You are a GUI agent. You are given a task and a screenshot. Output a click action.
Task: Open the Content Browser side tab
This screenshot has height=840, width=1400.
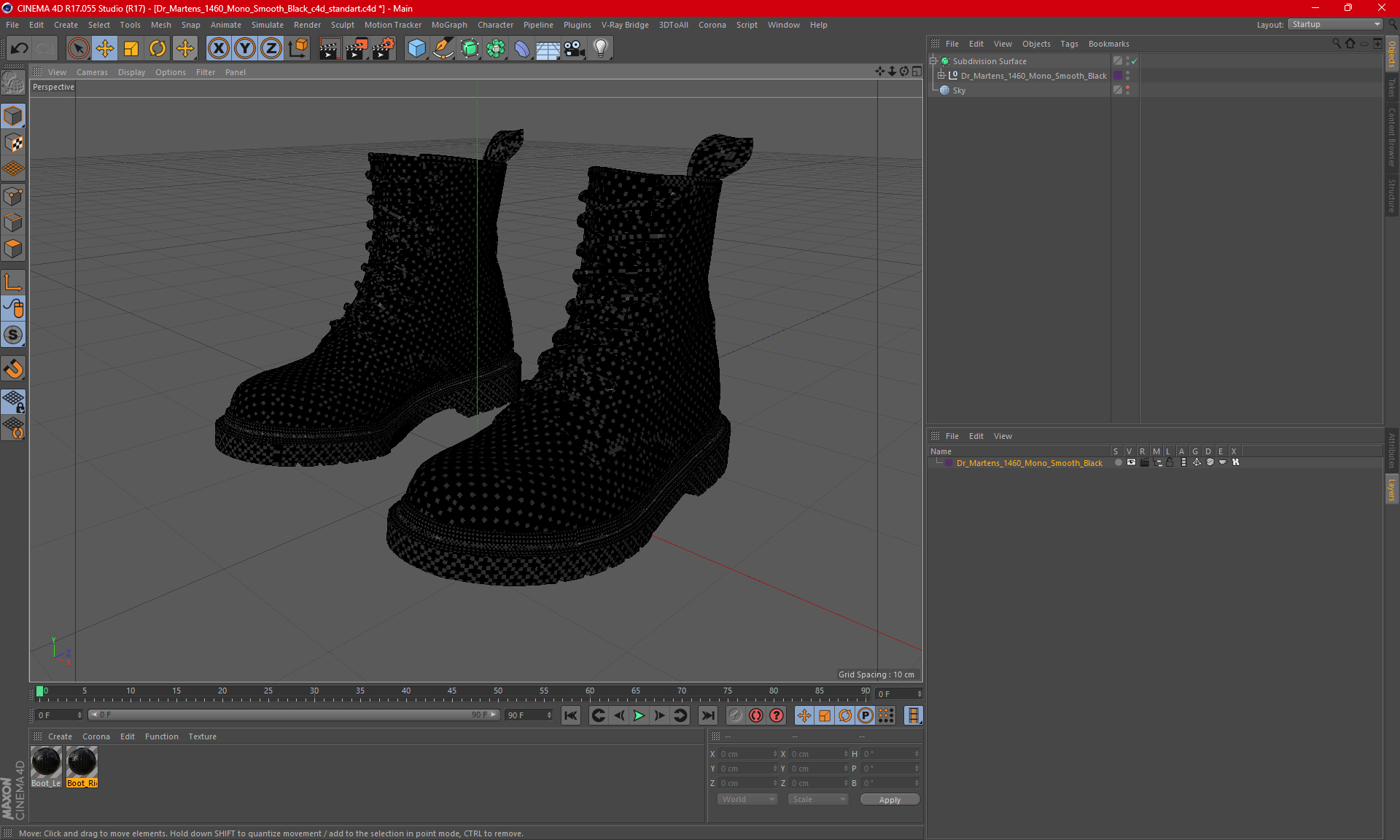point(1391,137)
